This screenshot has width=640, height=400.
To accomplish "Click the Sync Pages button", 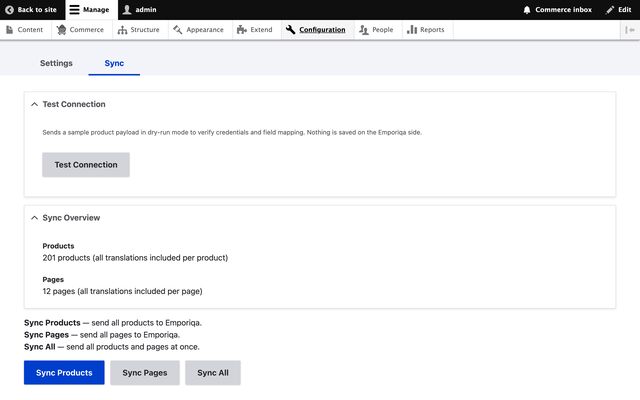I will [x=145, y=373].
